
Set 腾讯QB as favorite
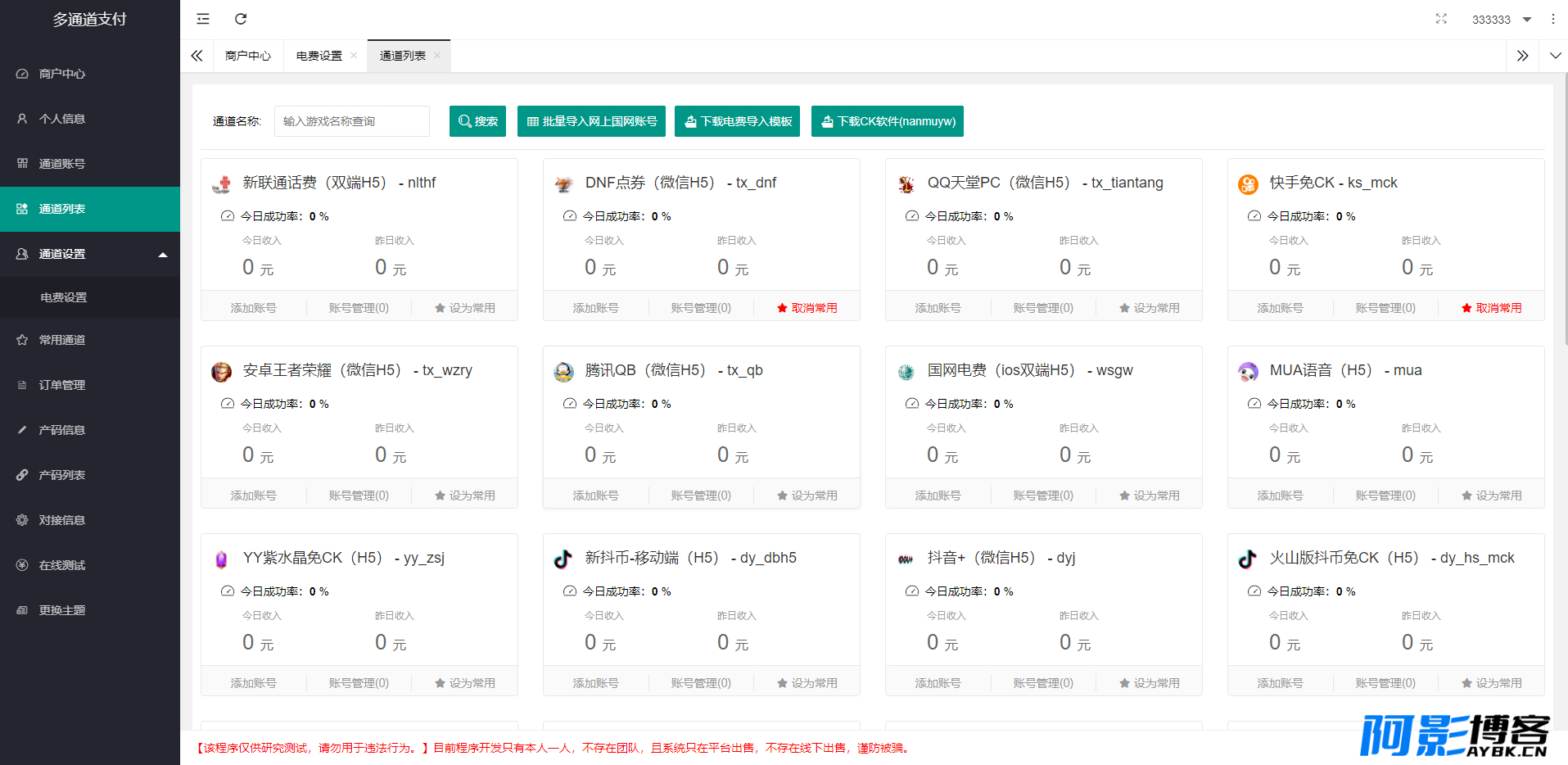click(x=807, y=496)
